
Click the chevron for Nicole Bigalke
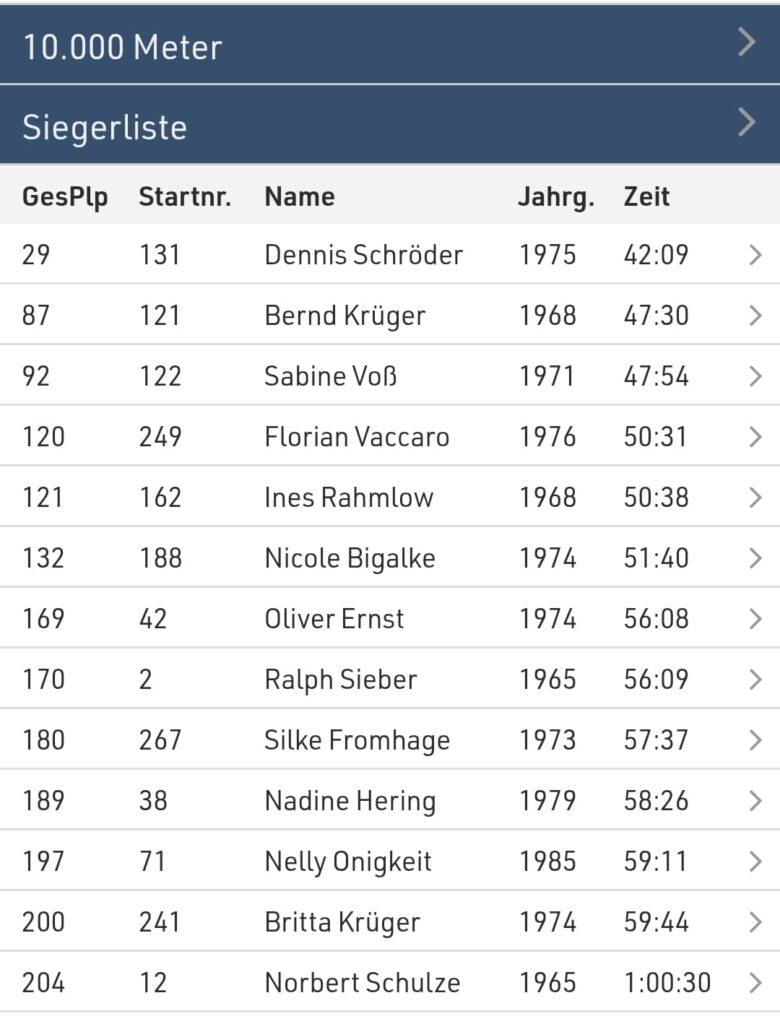coord(755,558)
